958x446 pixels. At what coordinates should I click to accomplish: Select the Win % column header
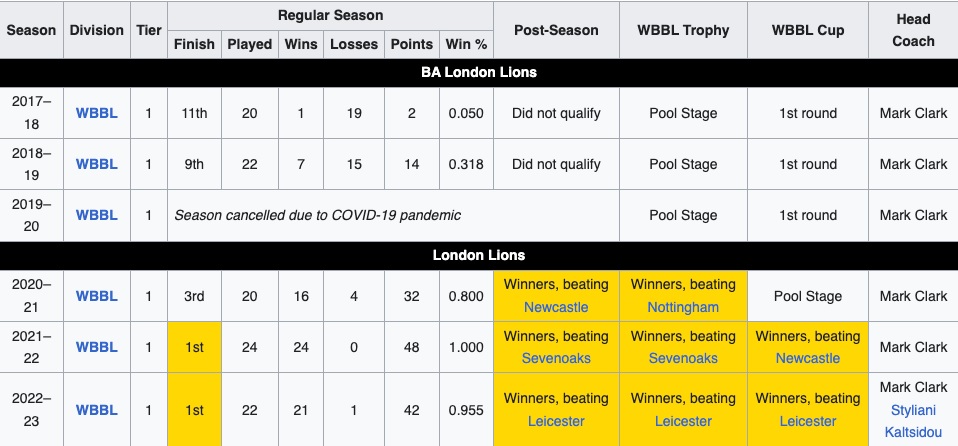(466, 45)
